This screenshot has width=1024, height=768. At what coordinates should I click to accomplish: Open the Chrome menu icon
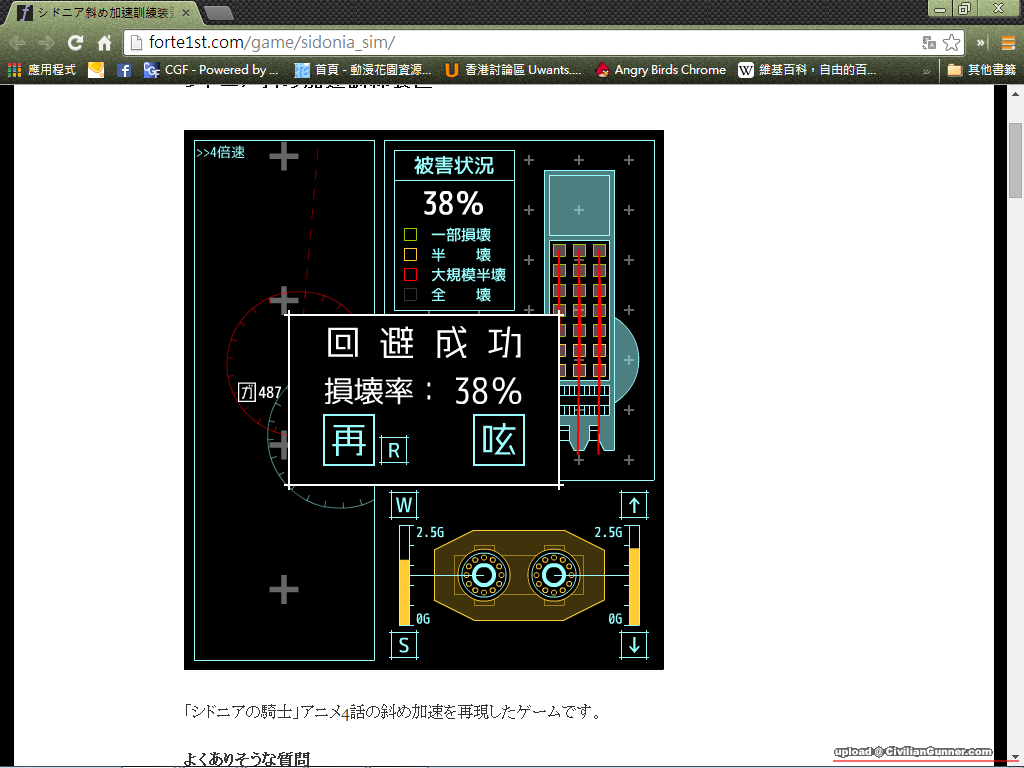[1008, 43]
